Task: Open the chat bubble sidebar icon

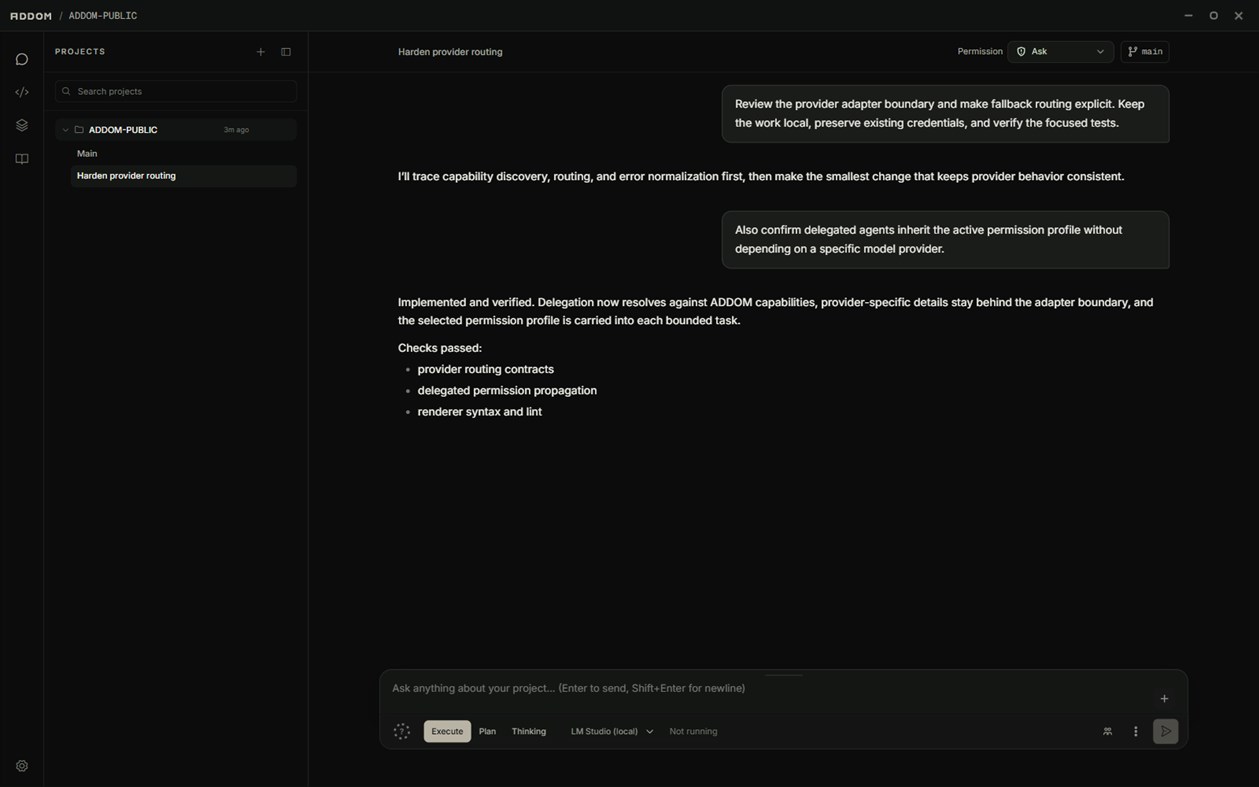Action: click(22, 59)
